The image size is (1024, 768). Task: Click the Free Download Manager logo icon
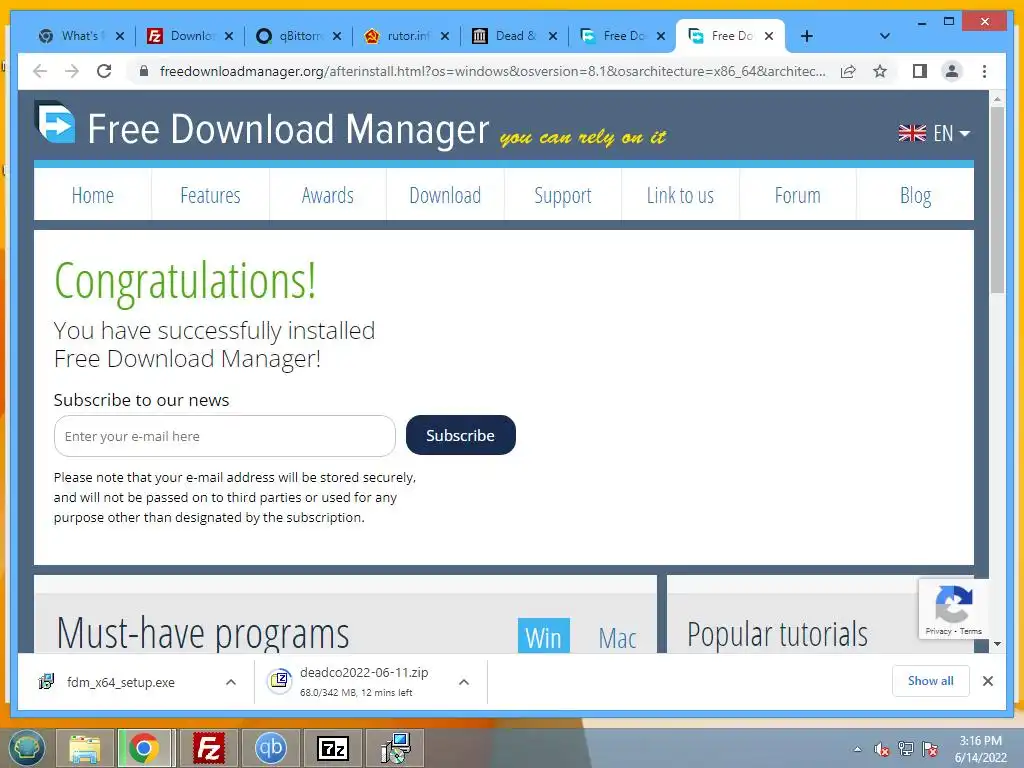(x=55, y=121)
